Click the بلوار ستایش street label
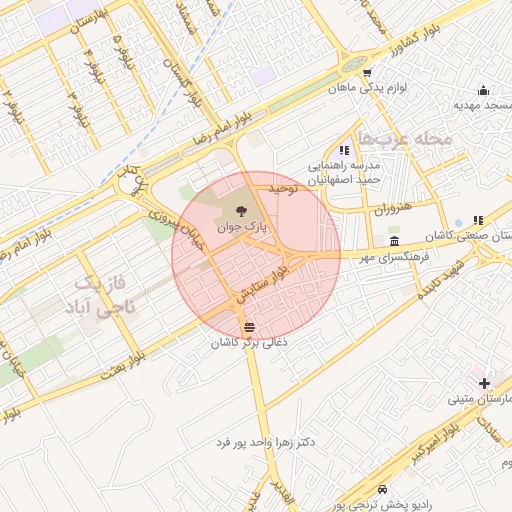The width and height of the screenshot is (512, 512). (262, 284)
